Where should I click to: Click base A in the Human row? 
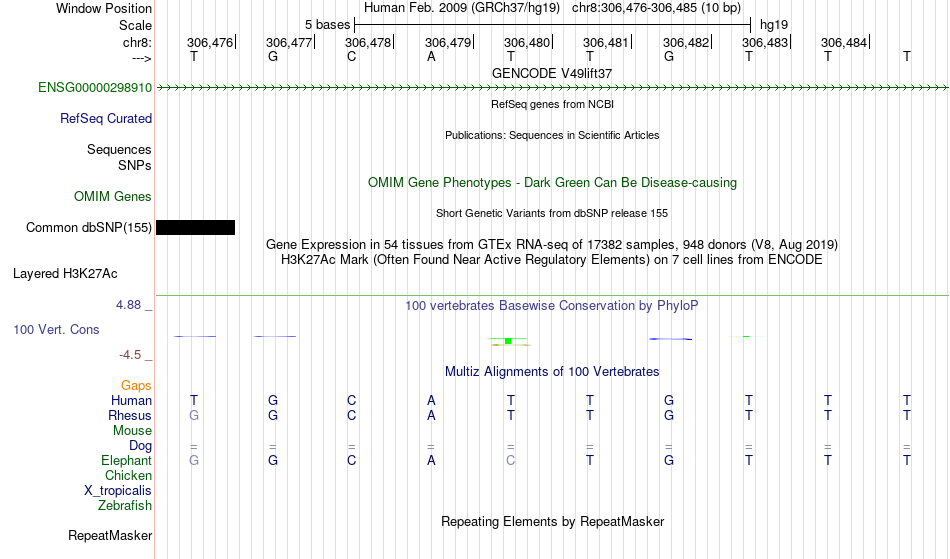[431, 400]
